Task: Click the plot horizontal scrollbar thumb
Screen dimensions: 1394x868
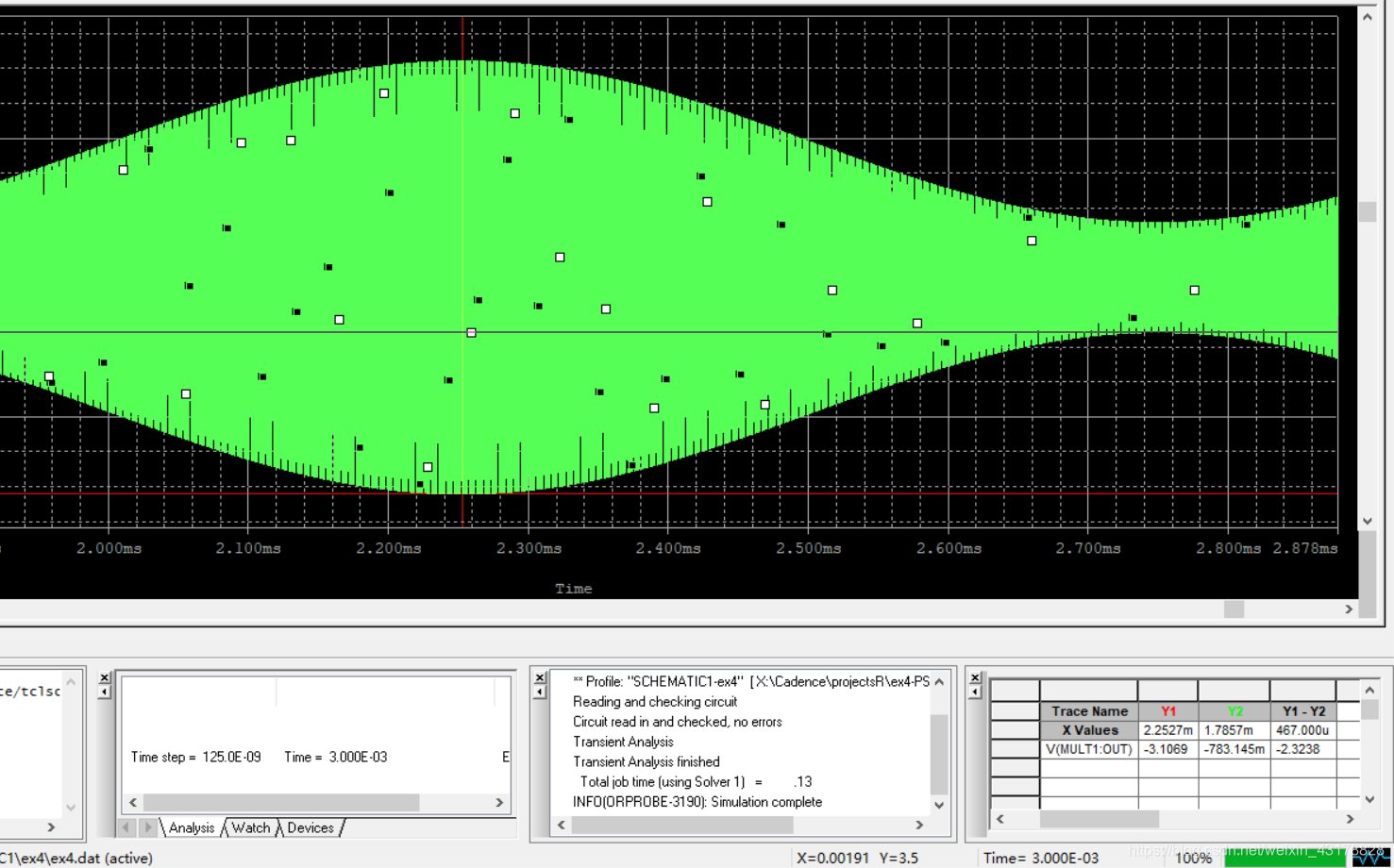Action: click(x=1234, y=609)
